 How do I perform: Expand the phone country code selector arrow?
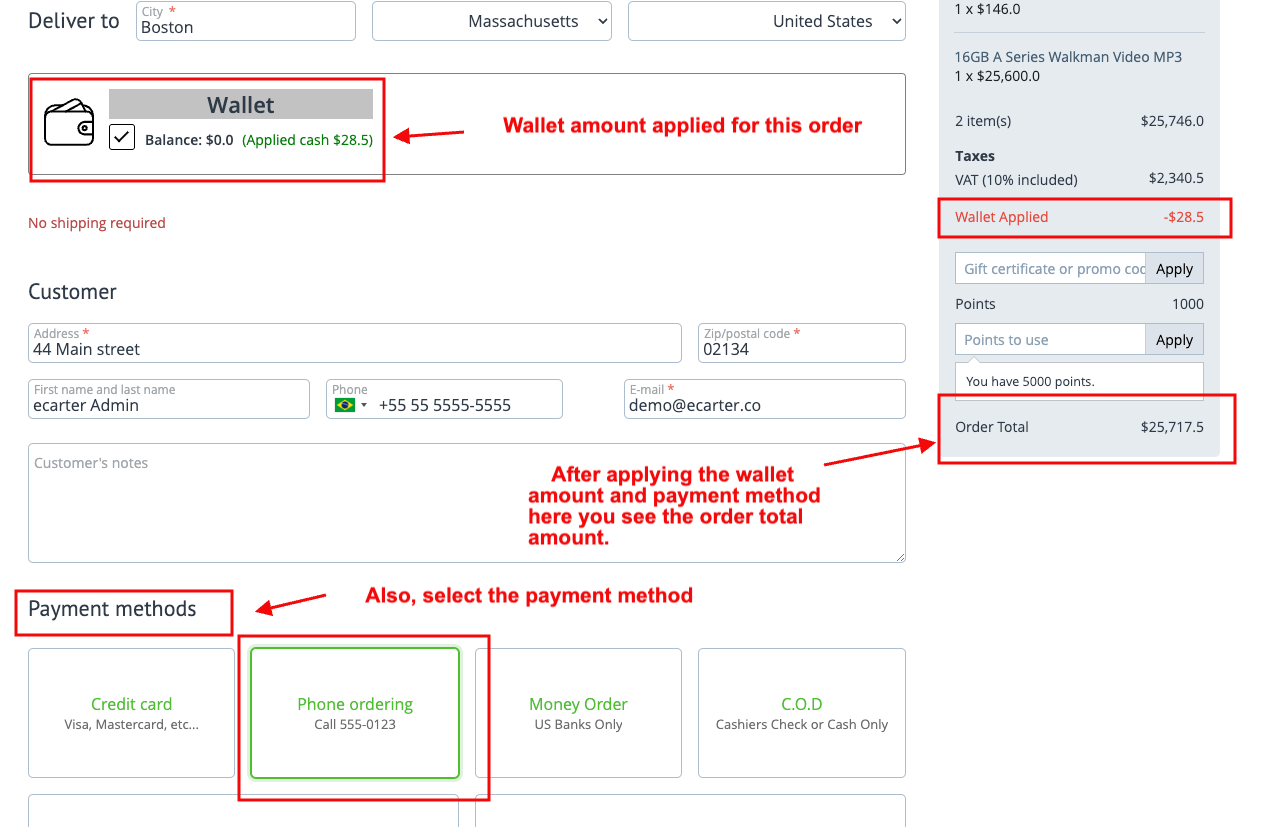pyautogui.click(x=365, y=405)
